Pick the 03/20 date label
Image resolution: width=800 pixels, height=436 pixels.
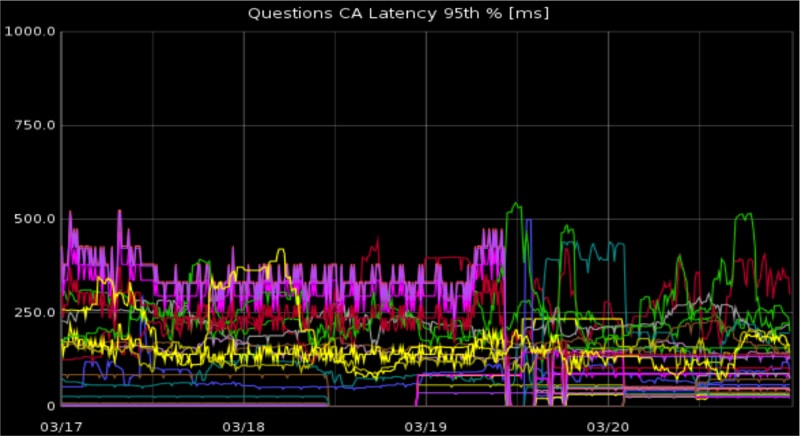pyautogui.click(x=609, y=426)
